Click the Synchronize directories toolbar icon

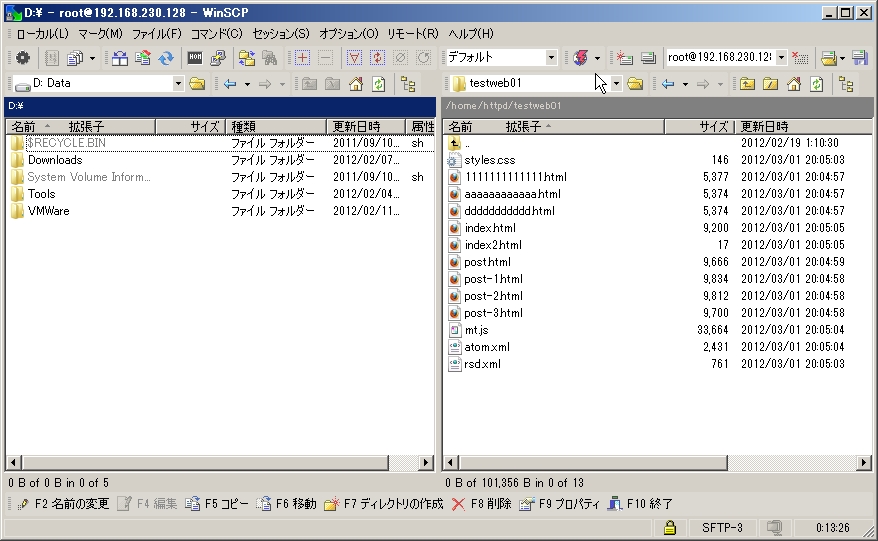[x=143, y=57]
